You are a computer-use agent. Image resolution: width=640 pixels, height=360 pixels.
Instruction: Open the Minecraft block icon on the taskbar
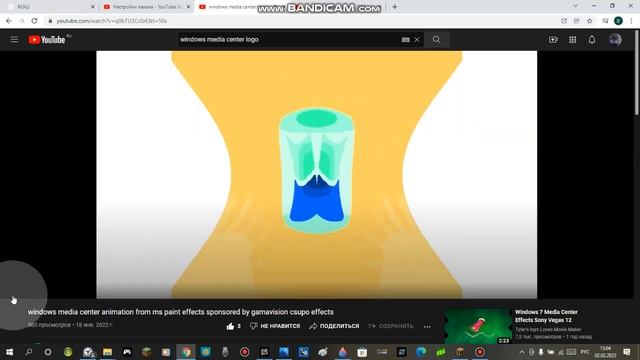147,352
